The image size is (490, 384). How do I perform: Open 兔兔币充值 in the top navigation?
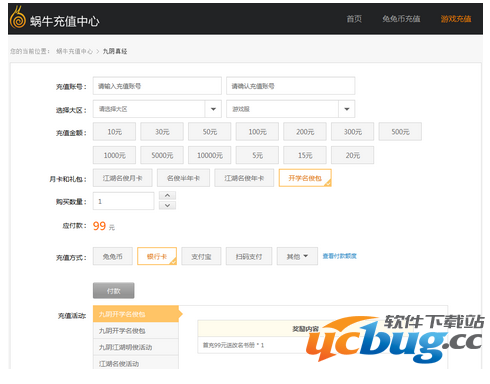(401, 19)
